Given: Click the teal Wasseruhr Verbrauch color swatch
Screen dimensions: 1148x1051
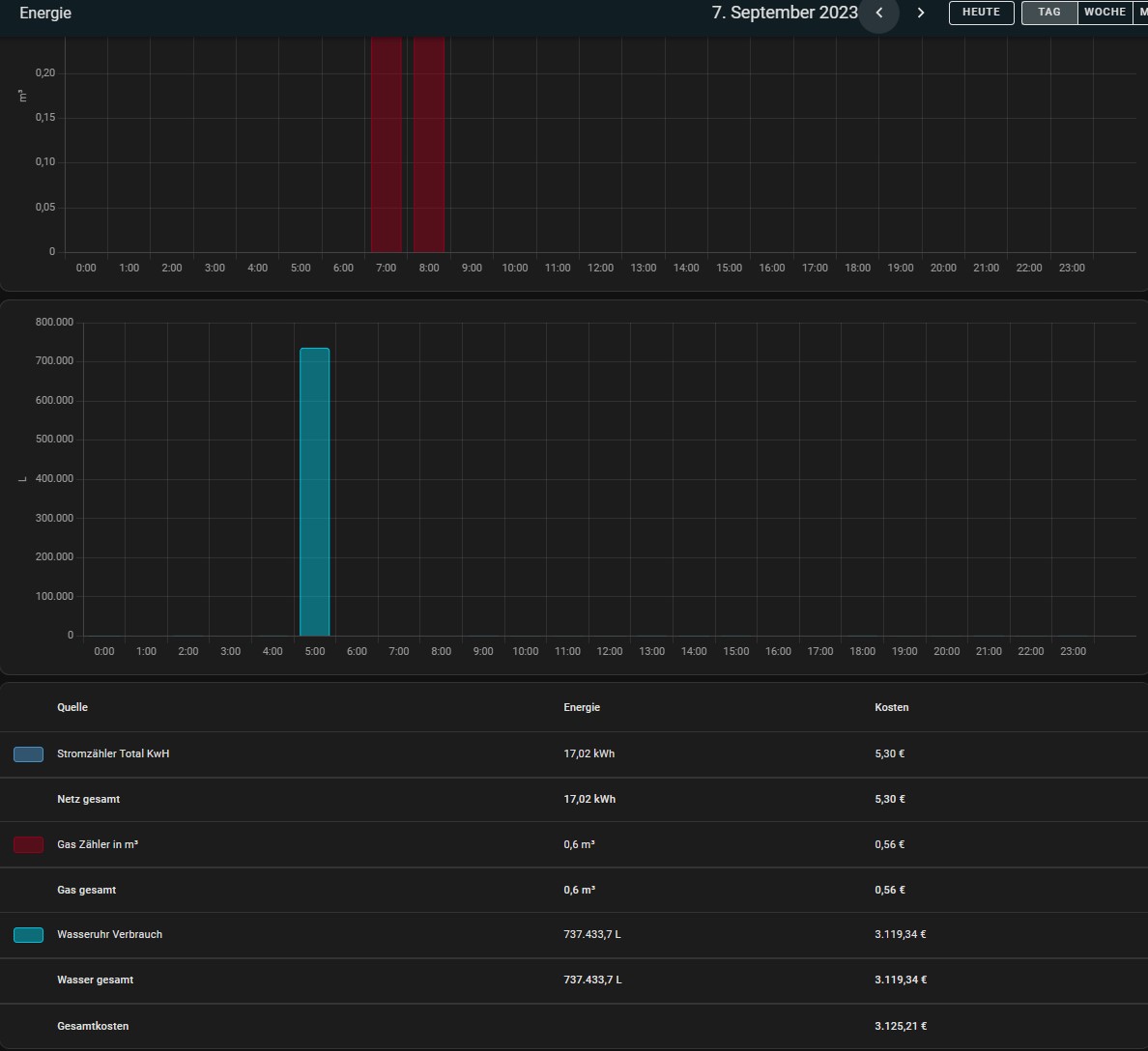Looking at the screenshot, I should pos(28,935).
